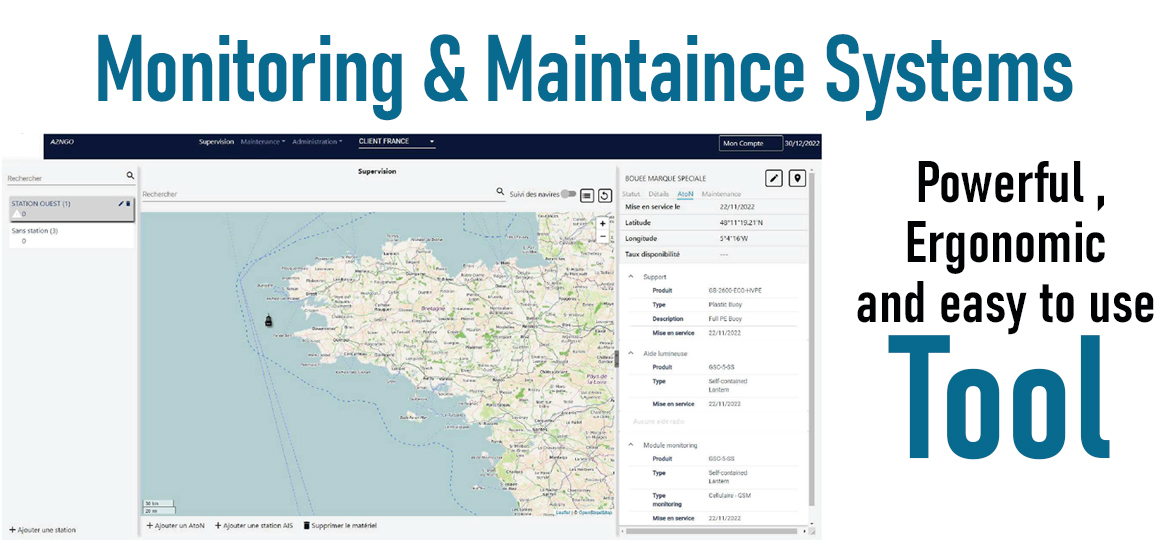Click the list view icon above the map
Viewport: 1170px width, 540px height.
coord(587,195)
